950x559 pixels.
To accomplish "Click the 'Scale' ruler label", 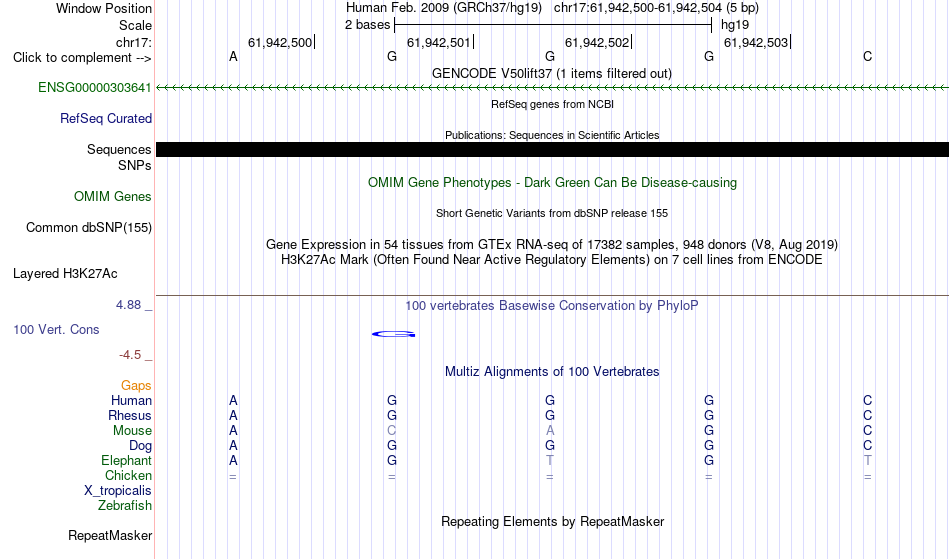I will point(135,25).
